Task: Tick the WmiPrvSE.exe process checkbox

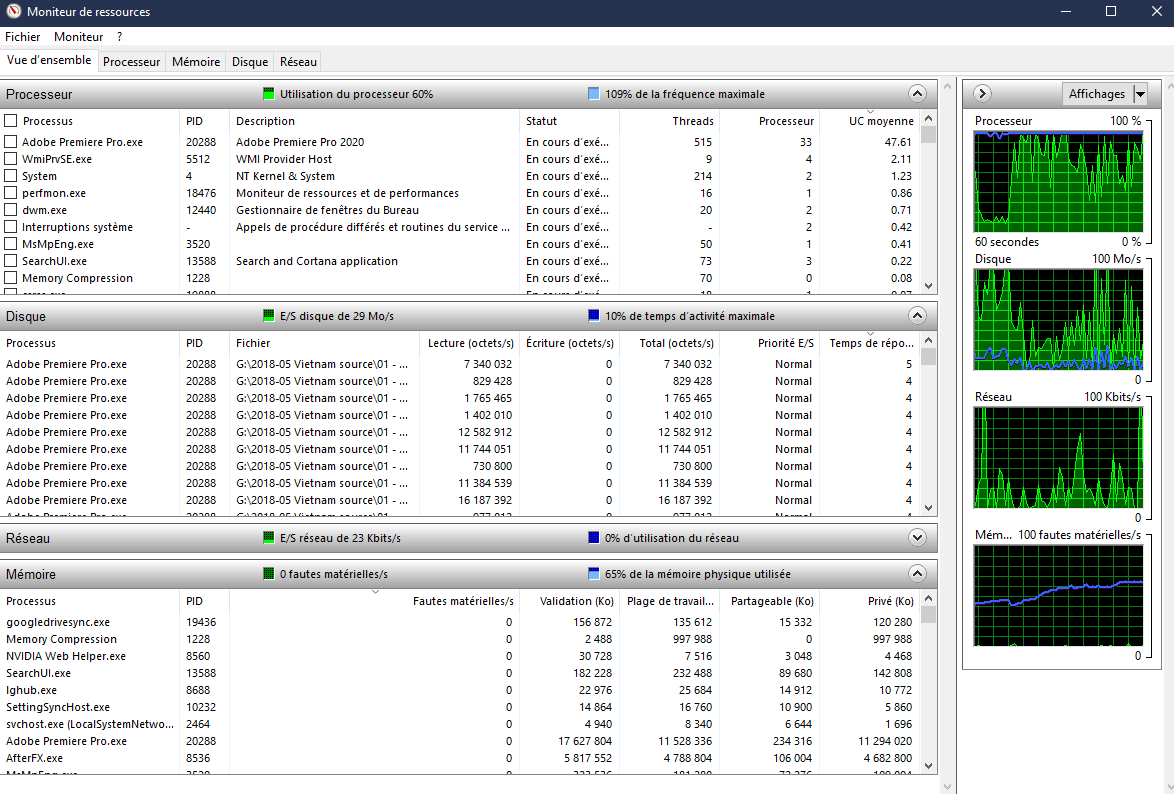Action: 11,159
